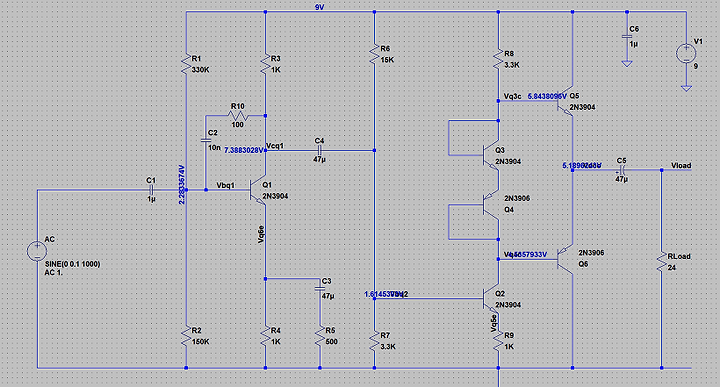Click the 500 value of R5
This screenshot has width=720, height=387.
coord(332,342)
